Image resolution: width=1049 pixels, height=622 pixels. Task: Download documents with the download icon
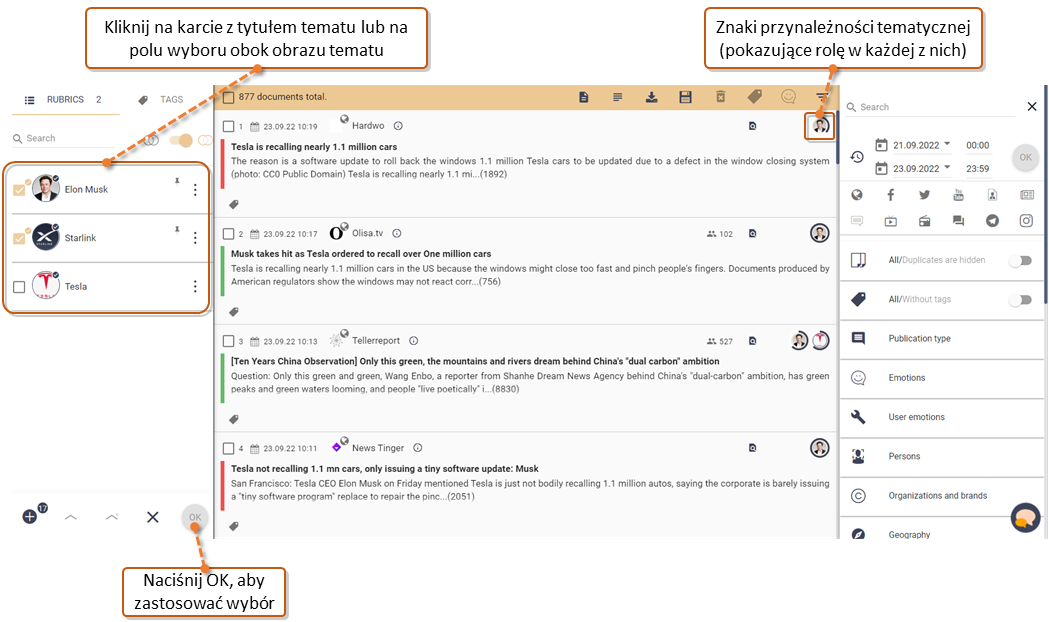click(x=651, y=97)
